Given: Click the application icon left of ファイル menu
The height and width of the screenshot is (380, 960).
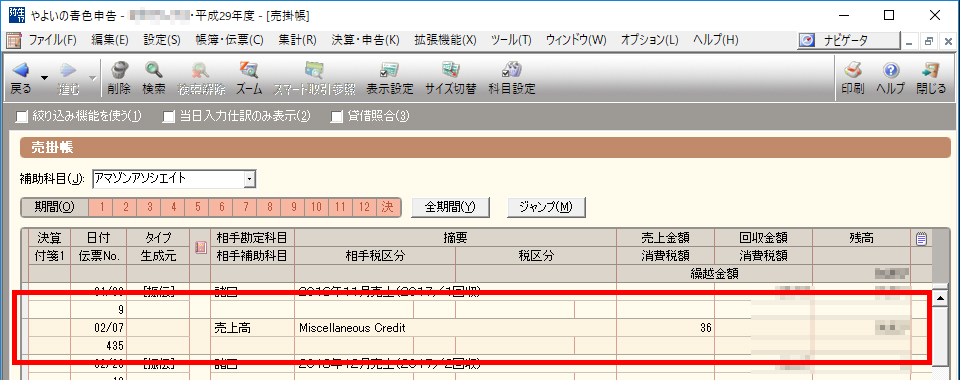Looking at the screenshot, I should [x=14, y=40].
